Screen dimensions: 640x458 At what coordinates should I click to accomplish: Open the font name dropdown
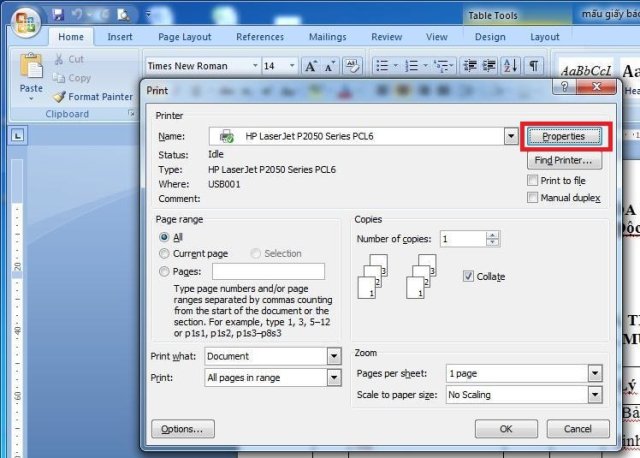click(x=255, y=66)
